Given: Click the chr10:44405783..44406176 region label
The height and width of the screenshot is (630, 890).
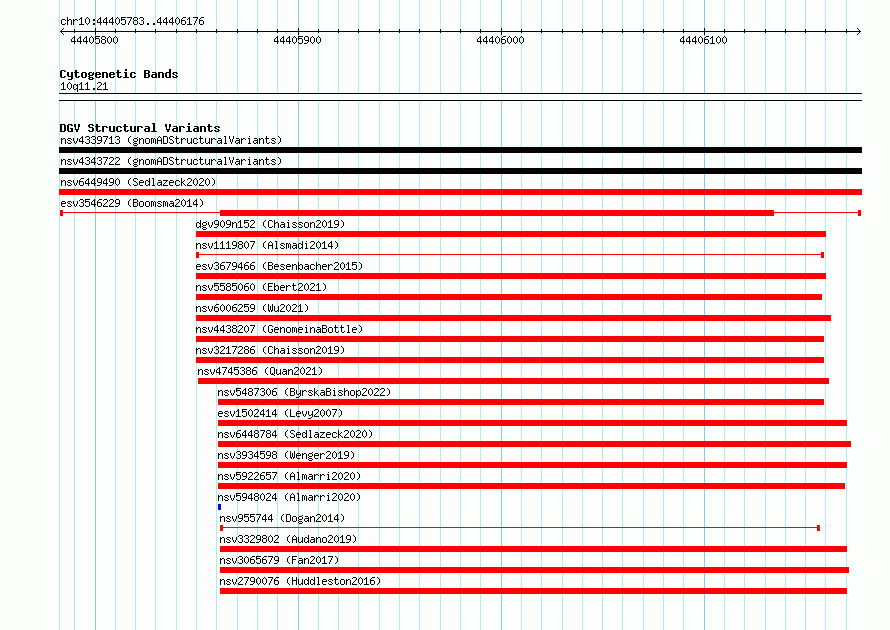Looking at the screenshot, I should point(132,22).
